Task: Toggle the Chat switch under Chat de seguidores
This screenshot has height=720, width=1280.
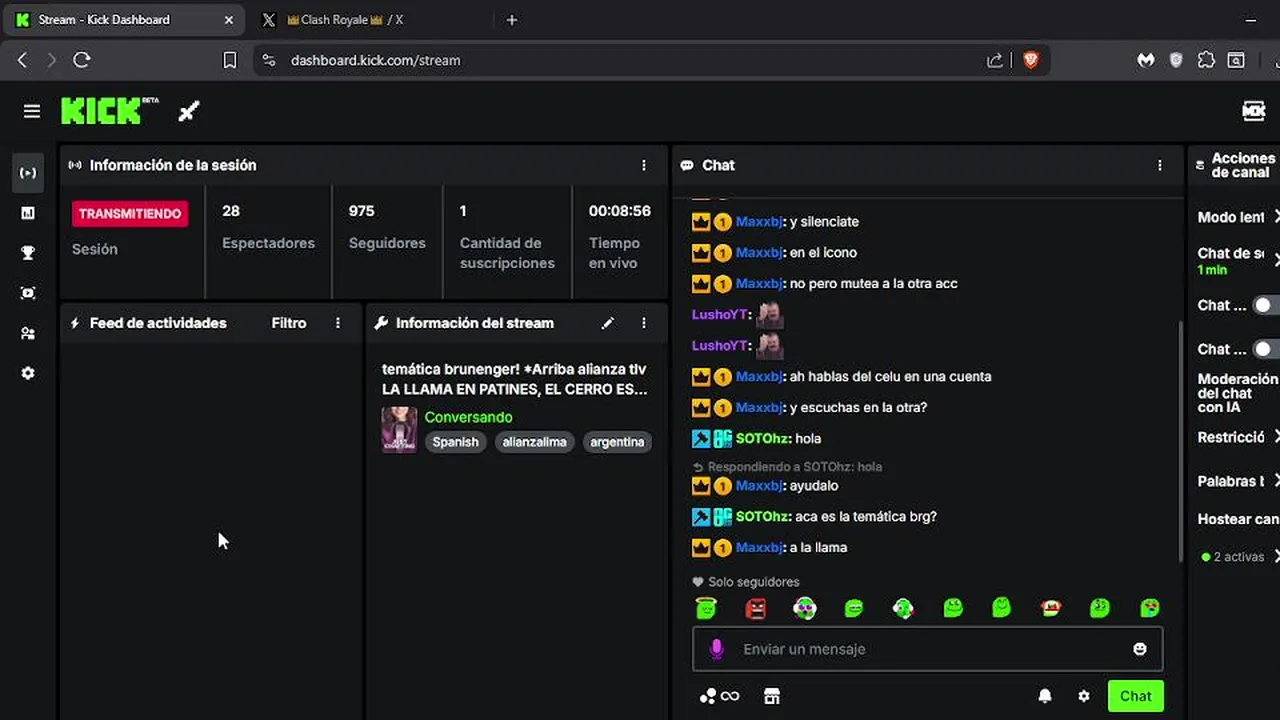Action: (1266, 305)
